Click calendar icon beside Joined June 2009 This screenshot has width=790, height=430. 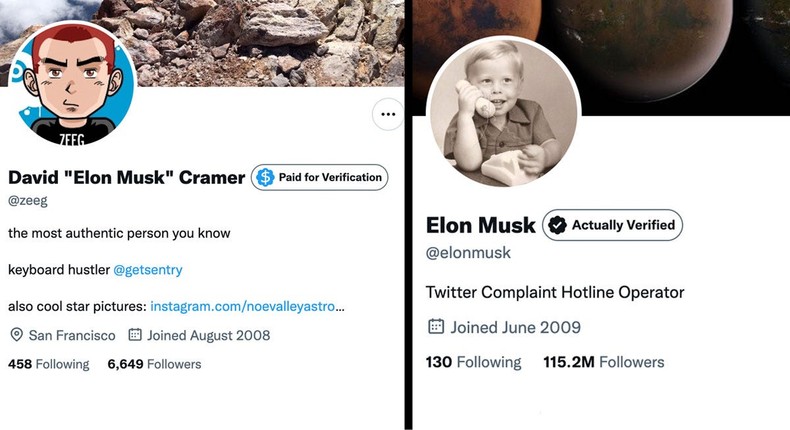pos(435,327)
